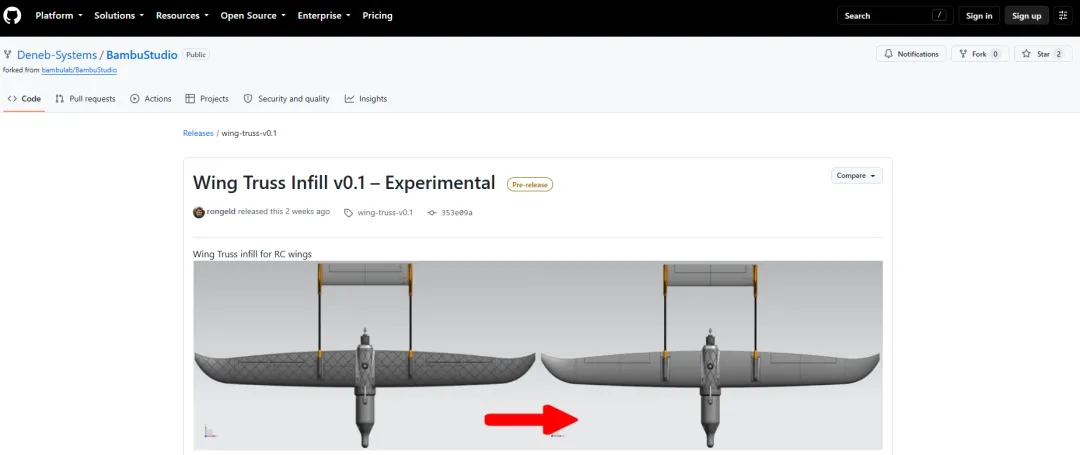This screenshot has height=455, width=1080.
Task: Click the 'Wing Truss infill for RC wings' text
Action: tap(253, 254)
